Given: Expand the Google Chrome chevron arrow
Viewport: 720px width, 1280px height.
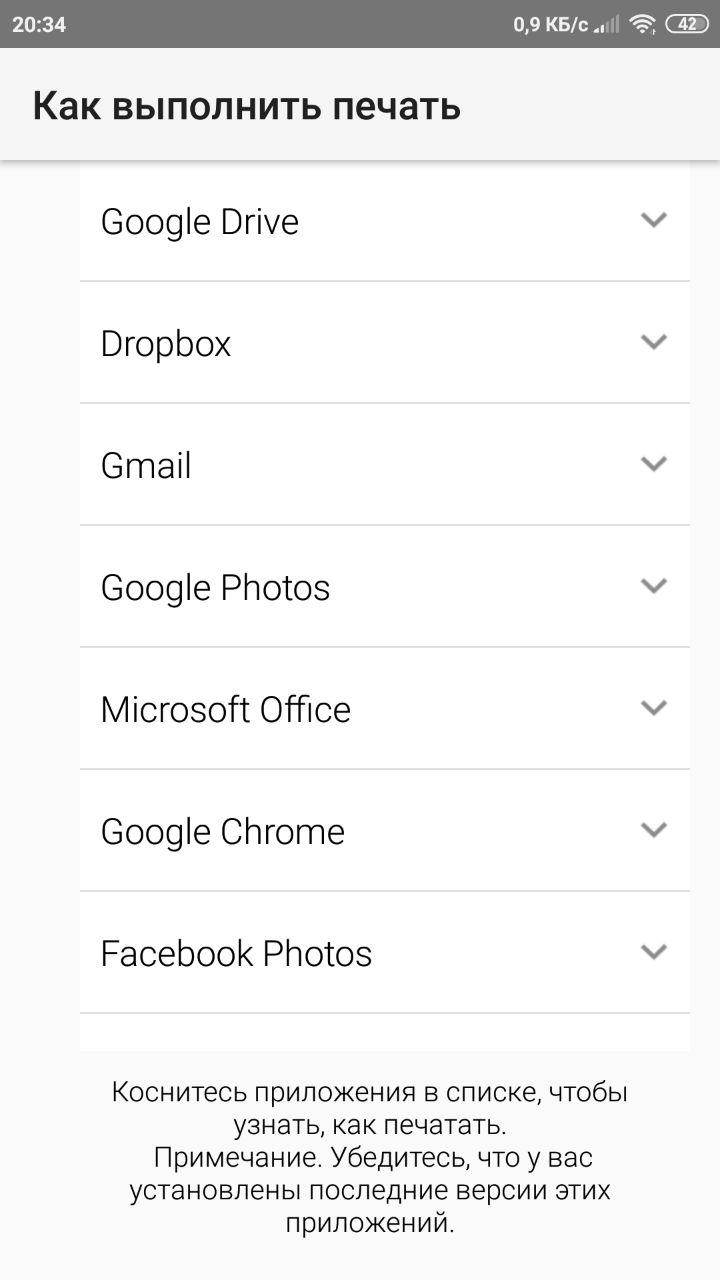Looking at the screenshot, I should pyautogui.click(x=654, y=830).
